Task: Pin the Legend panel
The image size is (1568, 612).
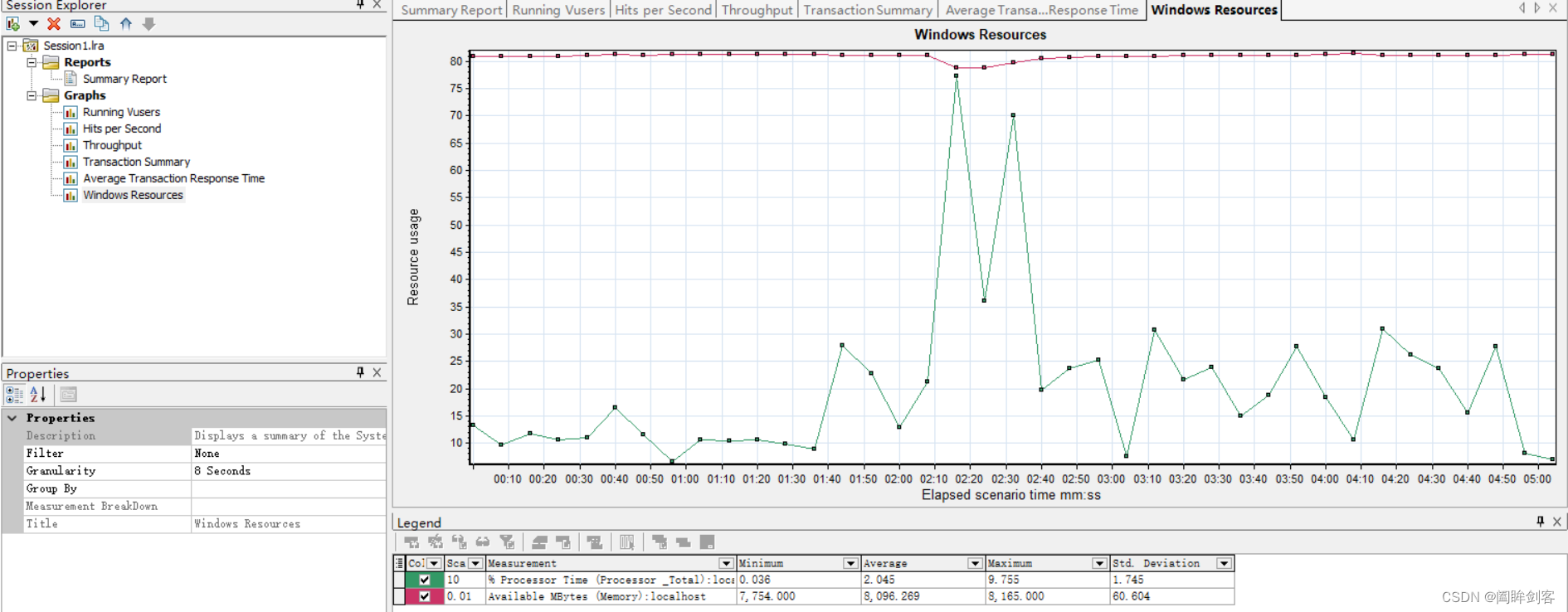Action: [x=1541, y=522]
